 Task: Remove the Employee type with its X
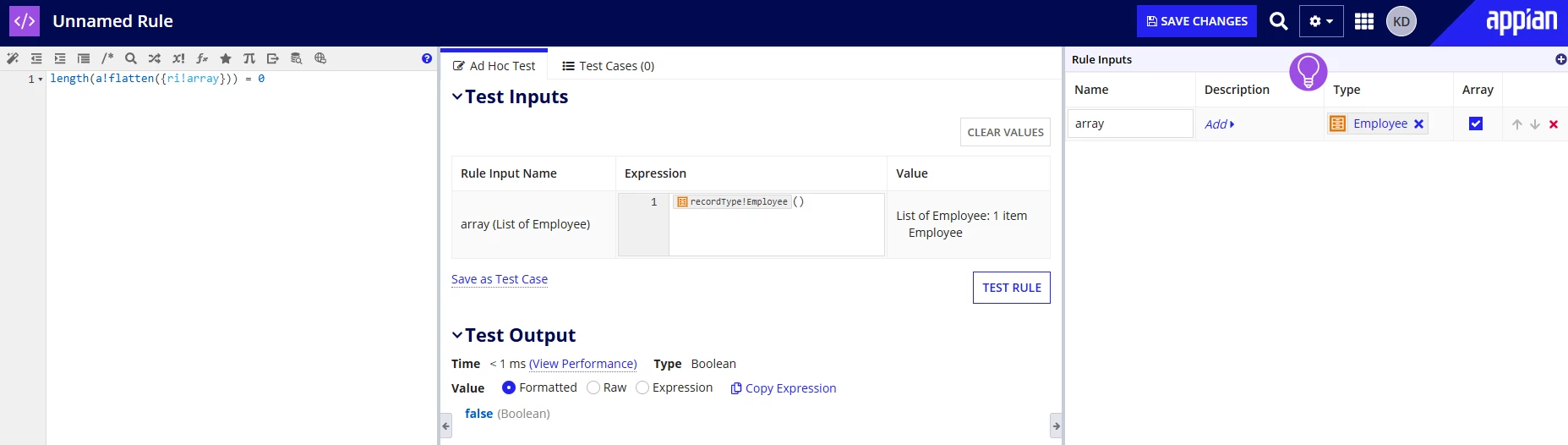[x=1419, y=124]
